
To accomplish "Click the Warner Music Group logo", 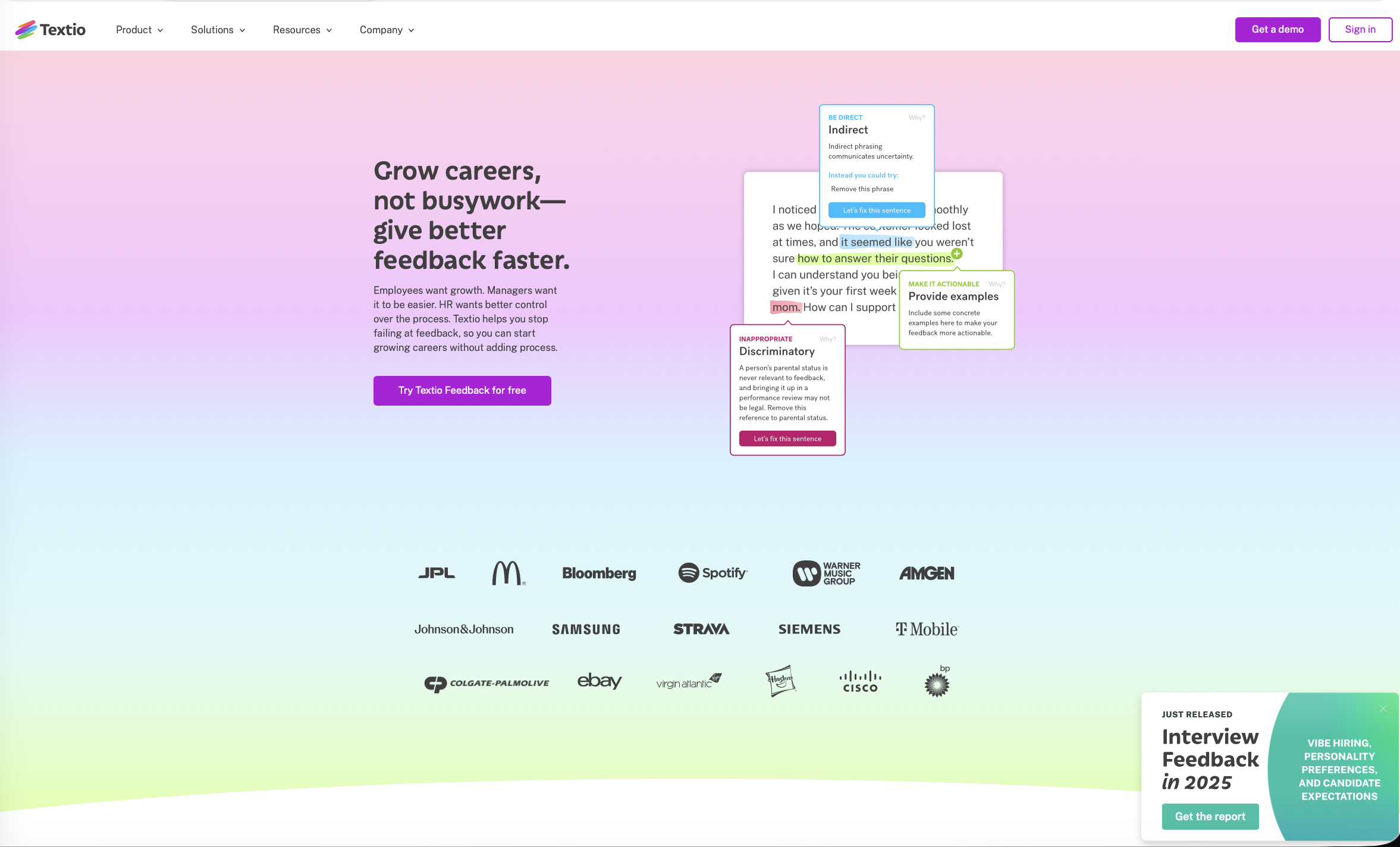I will [x=826, y=573].
